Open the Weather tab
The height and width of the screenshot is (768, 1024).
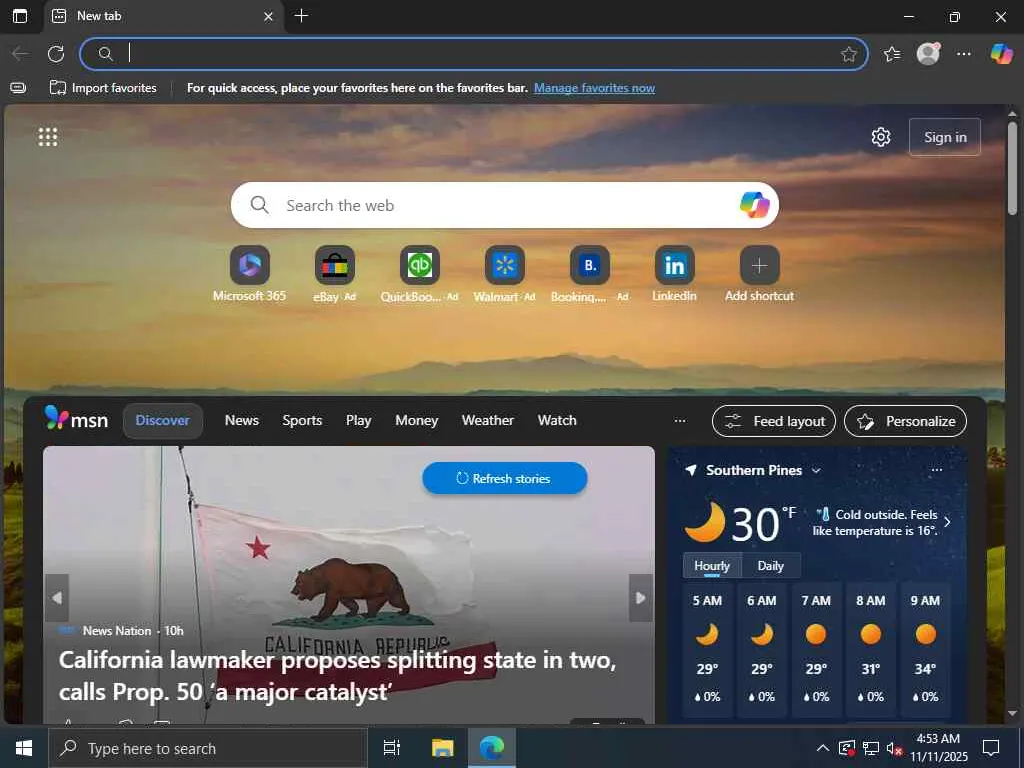pyautogui.click(x=488, y=421)
